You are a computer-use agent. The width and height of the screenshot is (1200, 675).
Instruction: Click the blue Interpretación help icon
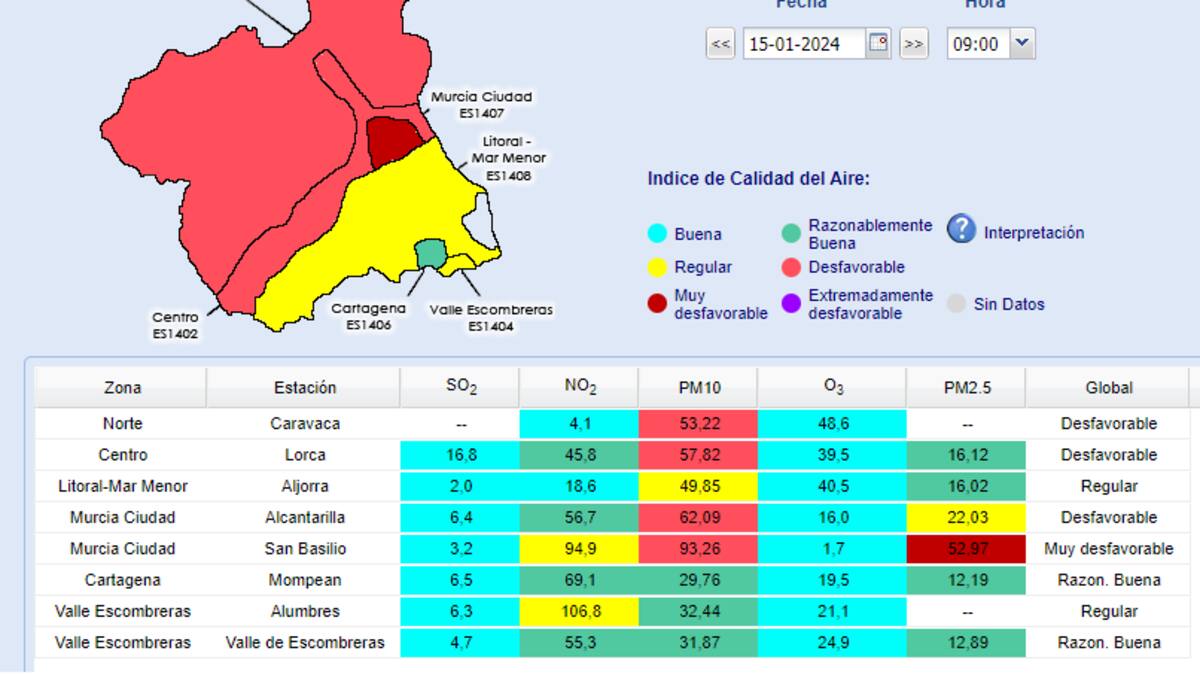(x=961, y=230)
